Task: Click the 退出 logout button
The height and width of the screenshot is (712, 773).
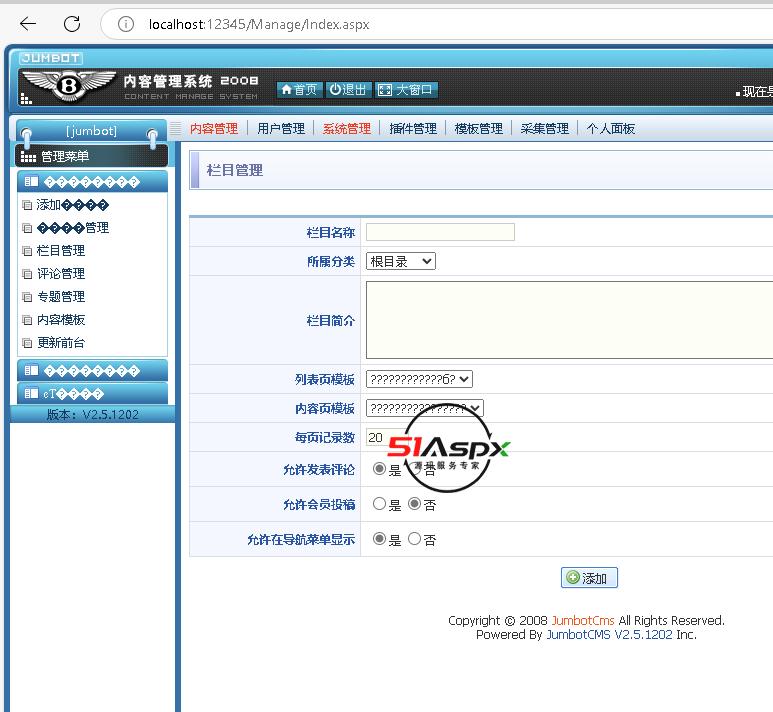Action: pyautogui.click(x=348, y=90)
